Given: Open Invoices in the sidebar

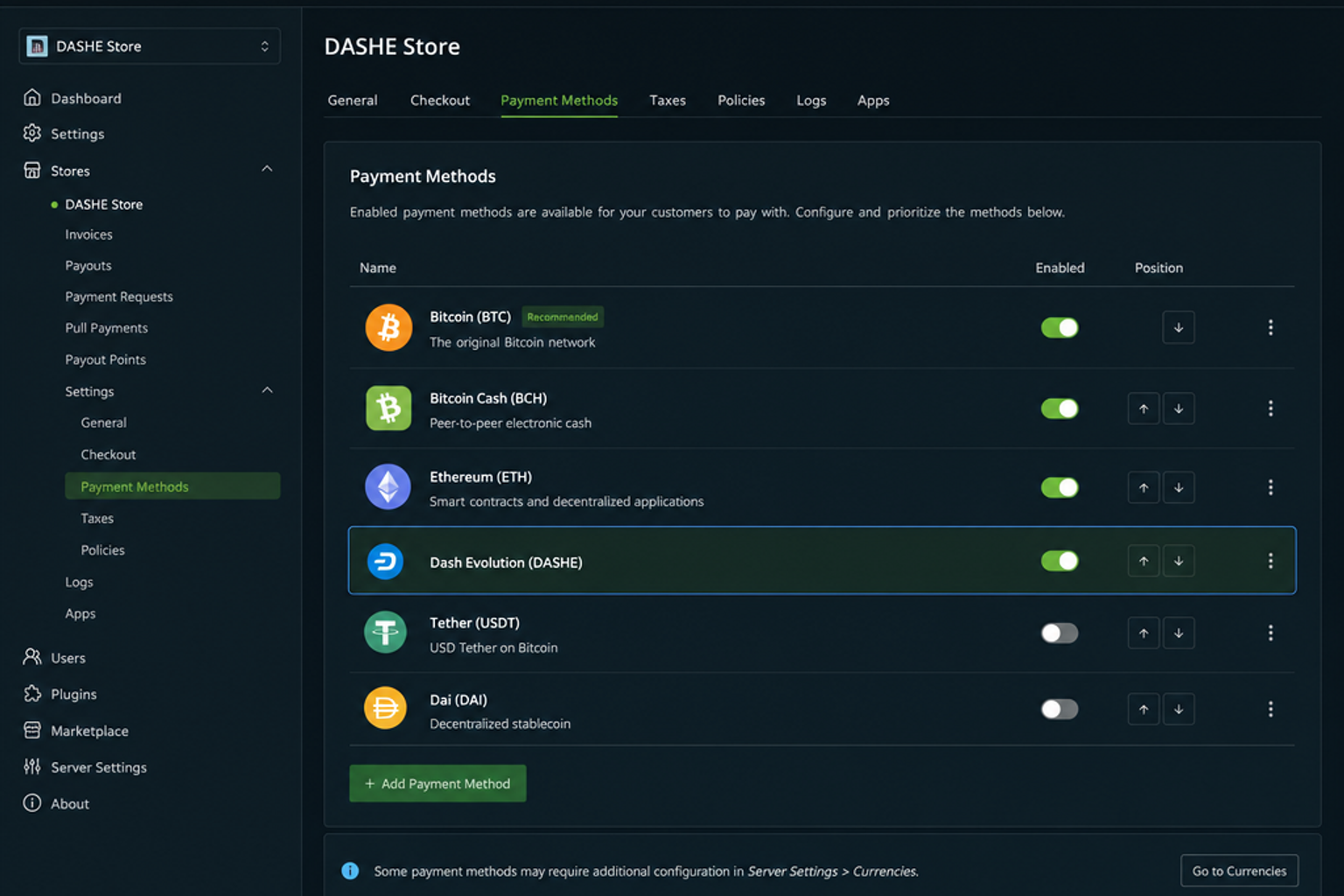Looking at the screenshot, I should click(x=88, y=234).
